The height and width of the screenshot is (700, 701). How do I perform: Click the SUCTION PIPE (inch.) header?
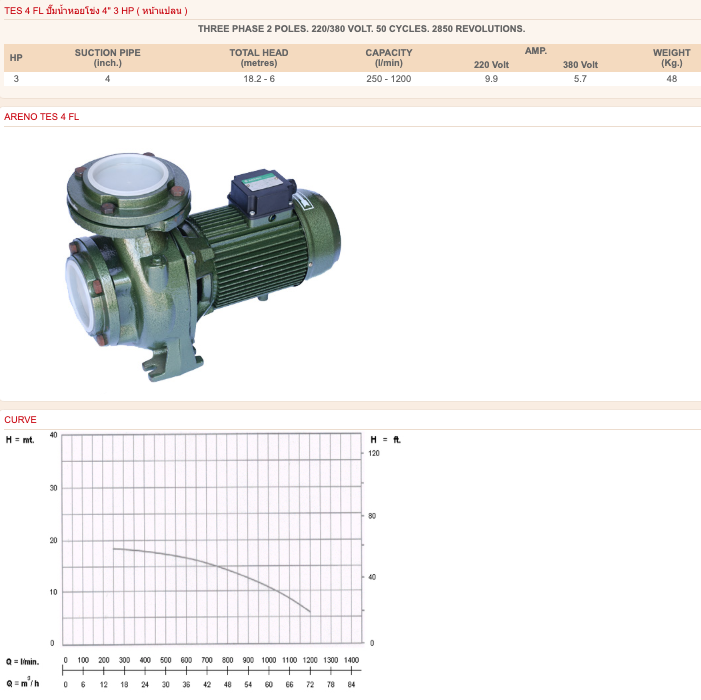pos(107,58)
